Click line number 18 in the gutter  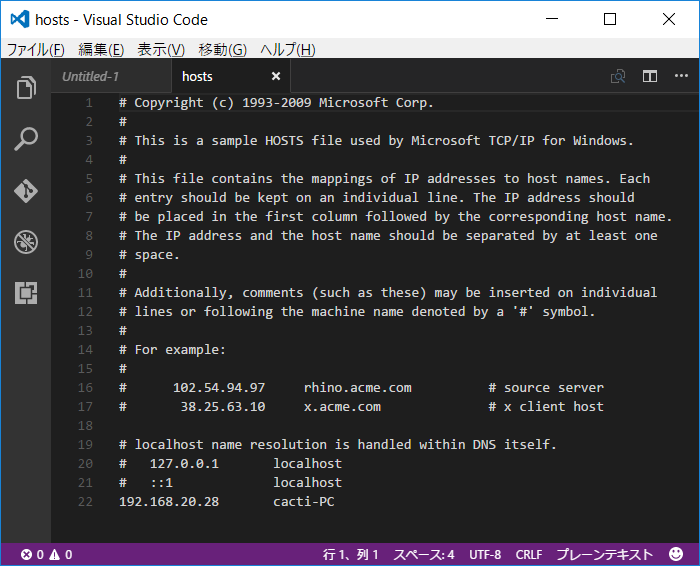[x=85, y=426]
